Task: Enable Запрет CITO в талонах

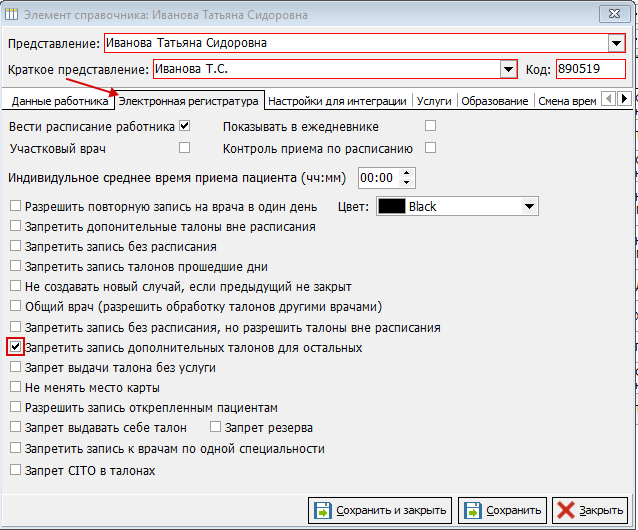Action: tap(15, 470)
